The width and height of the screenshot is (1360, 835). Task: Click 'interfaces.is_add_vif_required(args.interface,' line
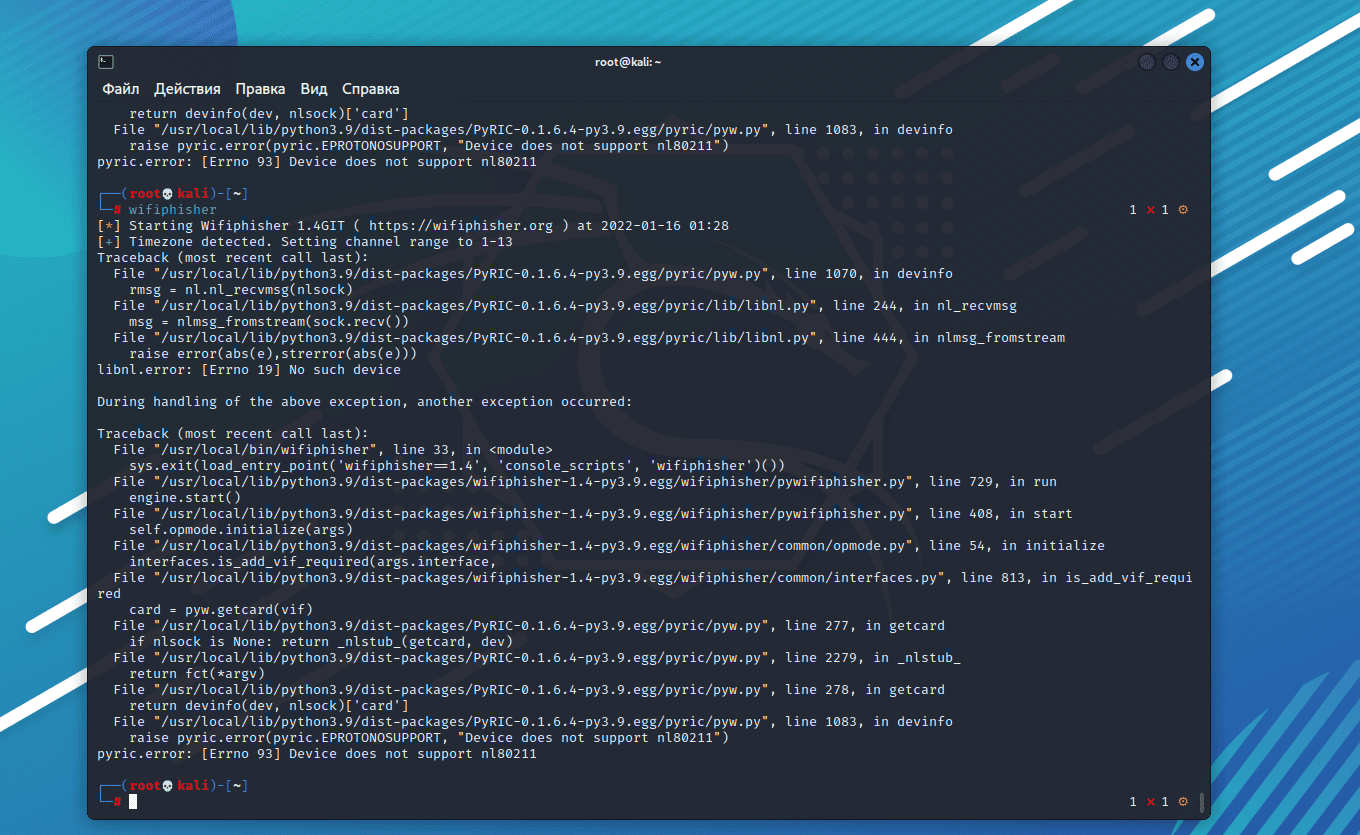(x=313, y=562)
